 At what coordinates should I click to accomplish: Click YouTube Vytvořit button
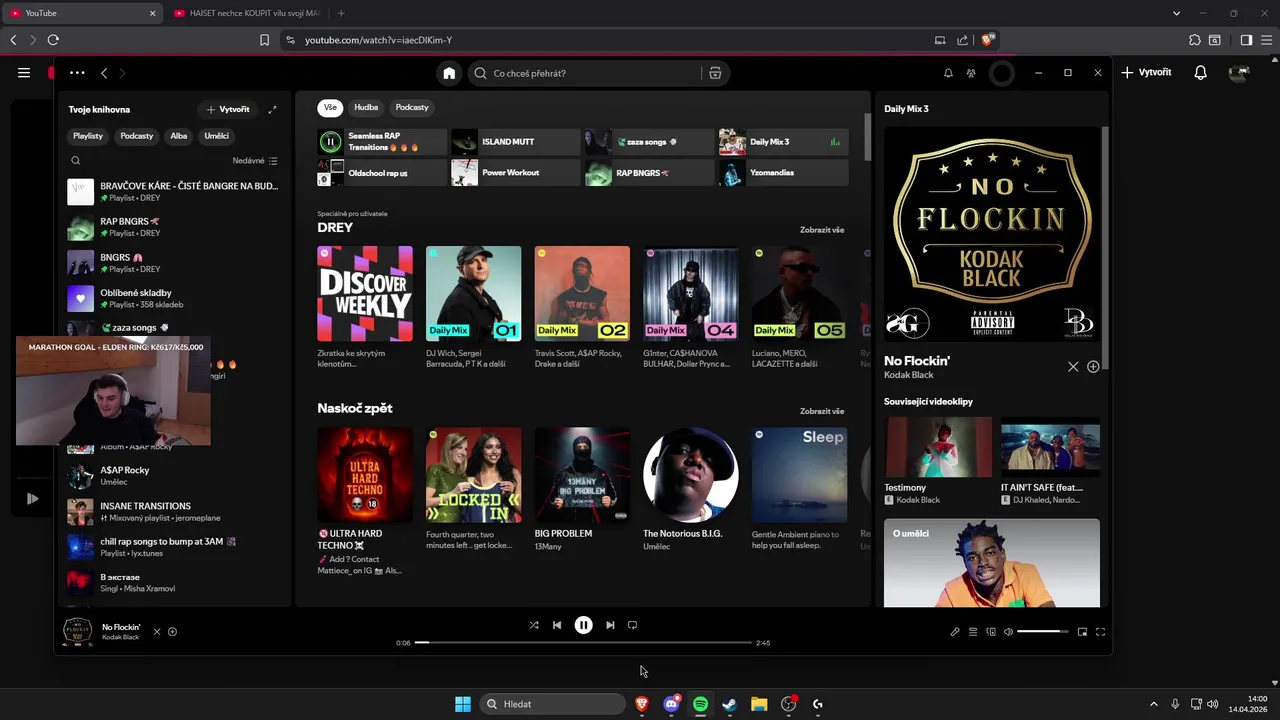(x=1146, y=73)
